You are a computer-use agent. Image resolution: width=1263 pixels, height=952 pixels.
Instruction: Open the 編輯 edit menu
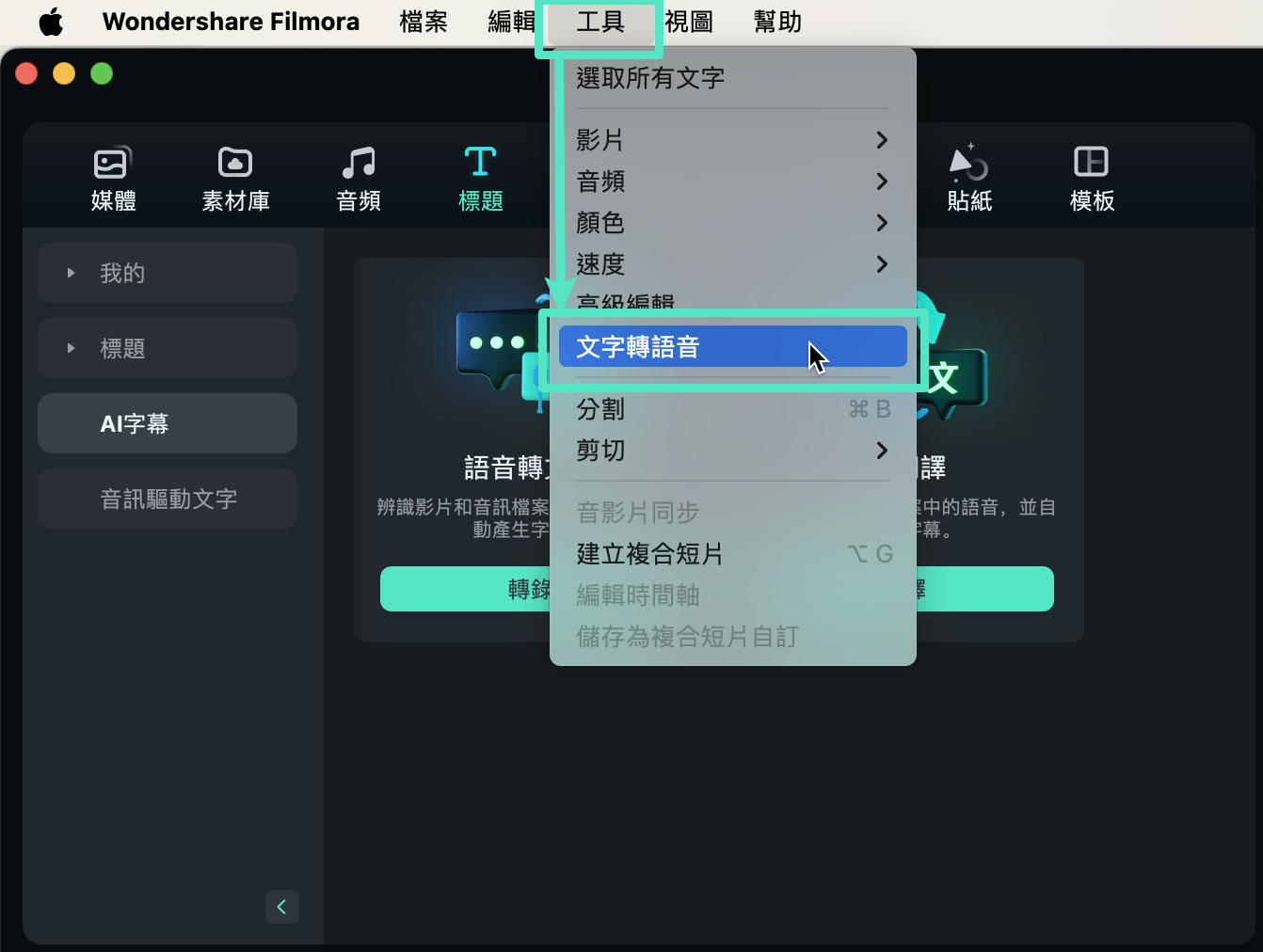pyautogui.click(x=511, y=22)
